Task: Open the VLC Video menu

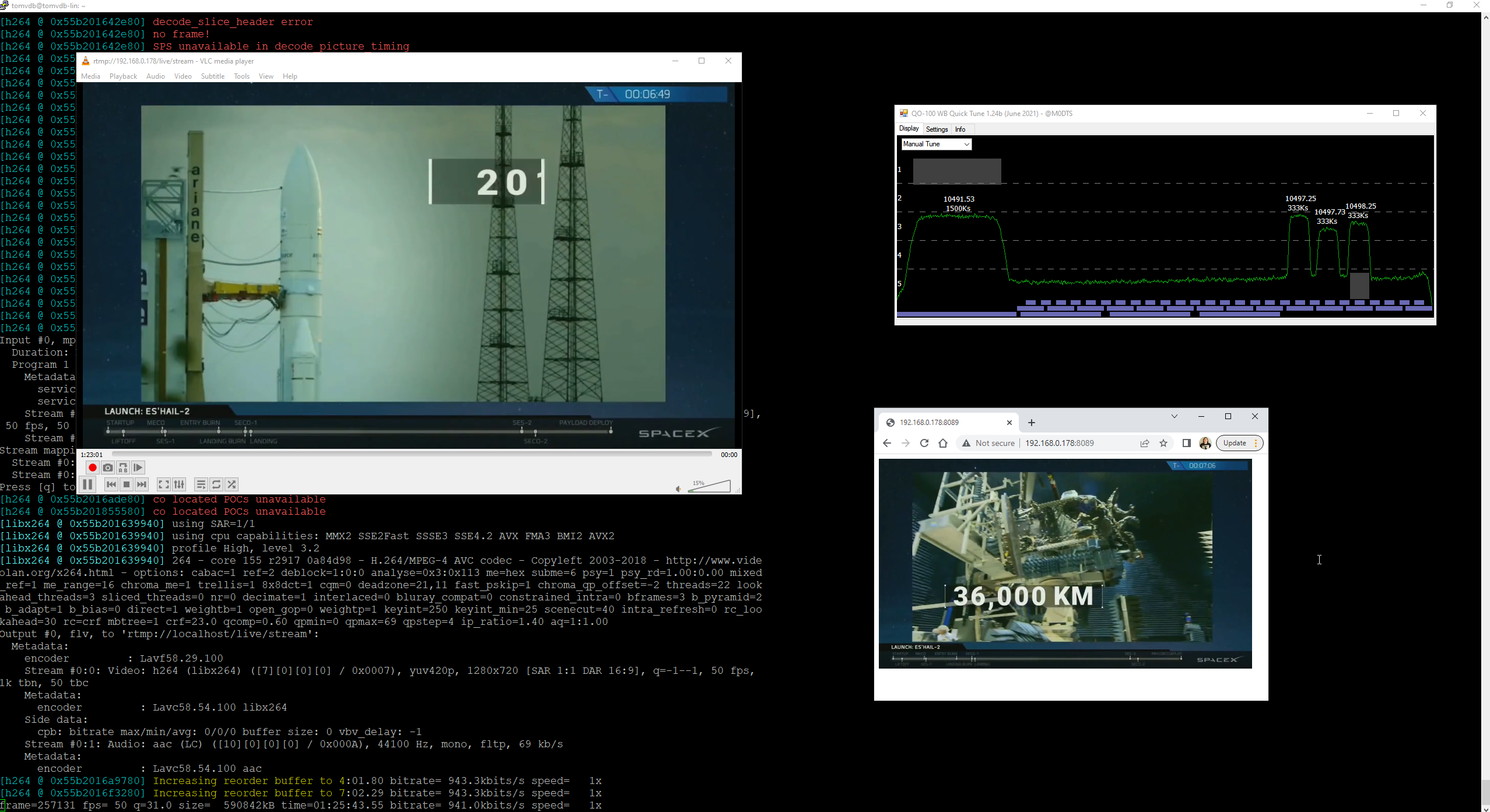Action: [183, 76]
